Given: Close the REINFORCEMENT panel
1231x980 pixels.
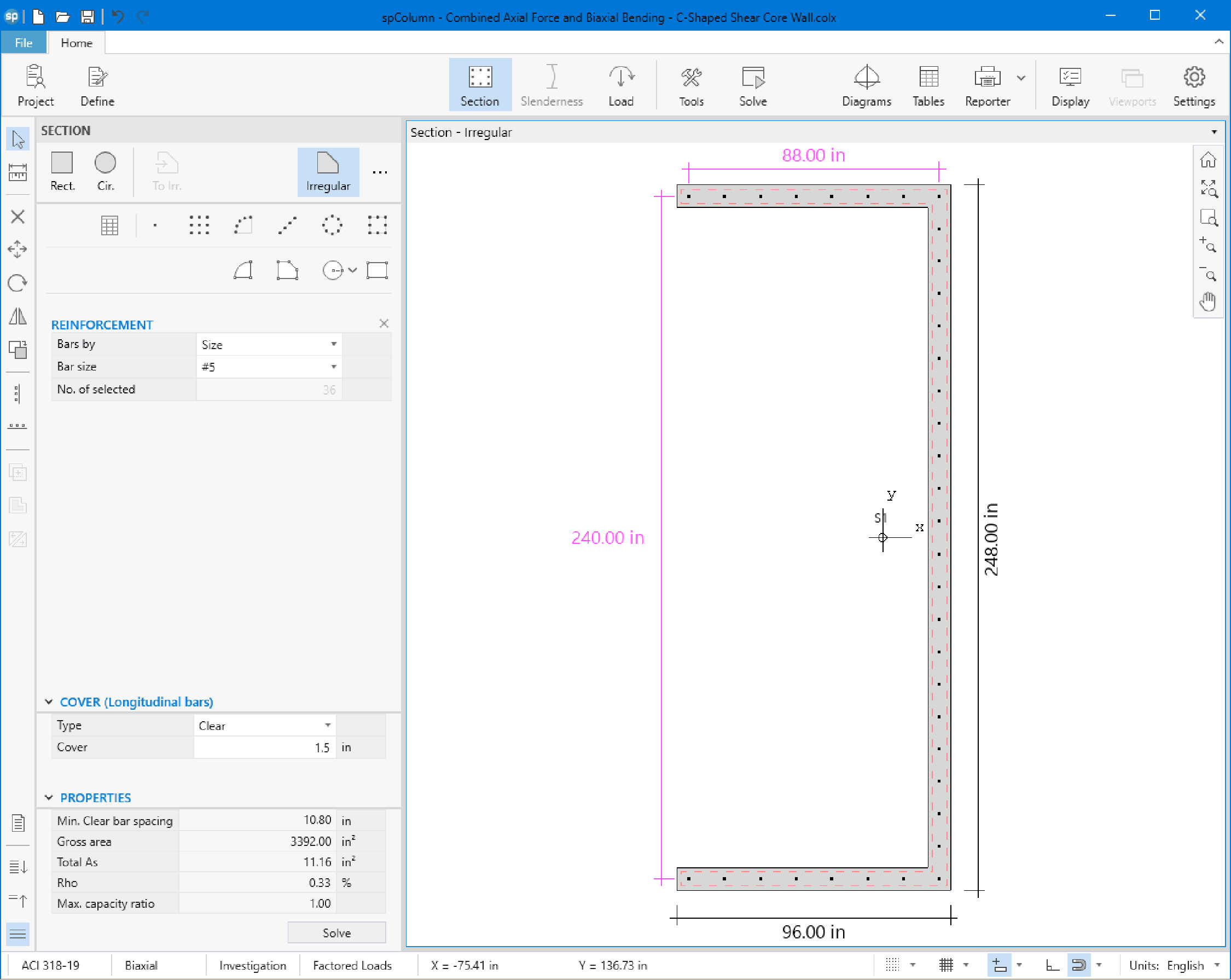Looking at the screenshot, I should point(384,324).
